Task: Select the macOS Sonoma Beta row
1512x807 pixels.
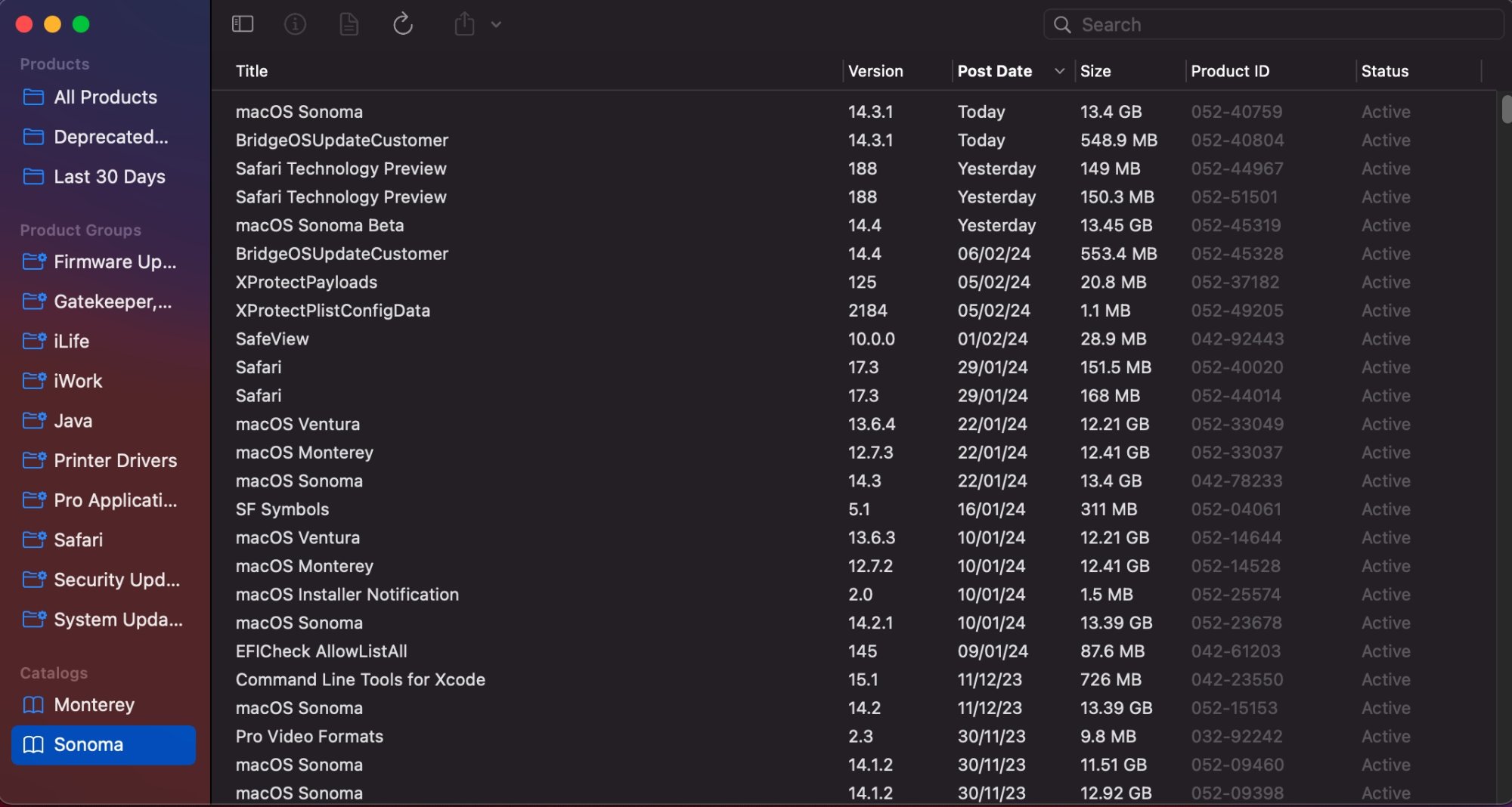Action: (853, 225)
